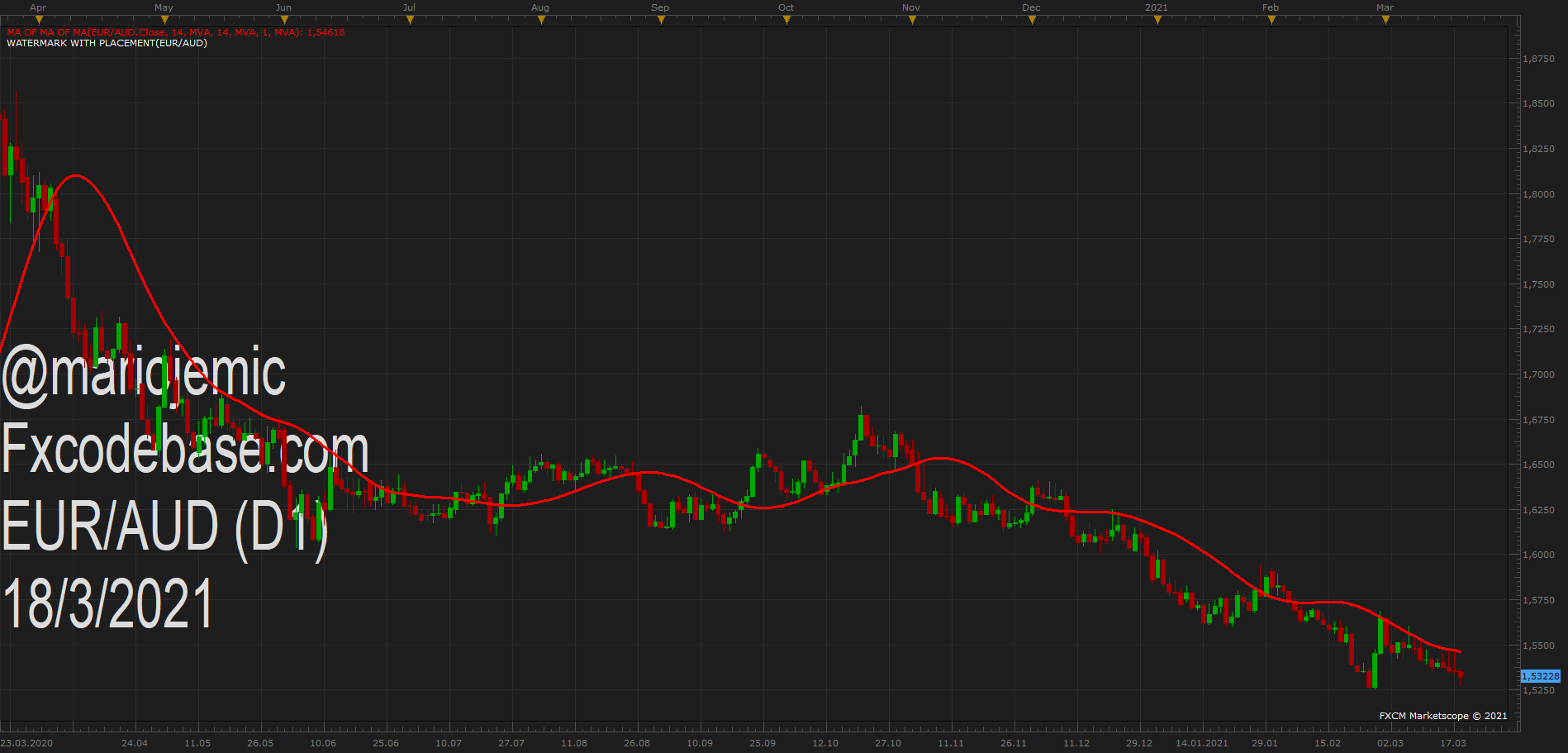Select the 17.03 date label on the time axis

[x=1453, y=743]
